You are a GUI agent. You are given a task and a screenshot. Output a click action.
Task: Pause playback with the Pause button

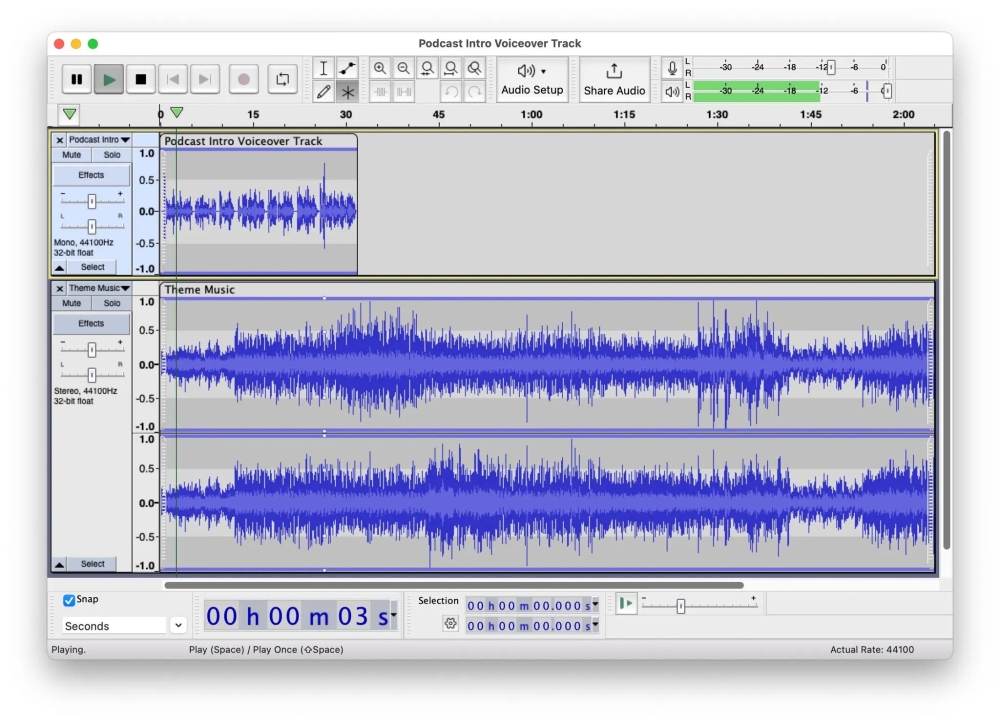click(77, 79)
